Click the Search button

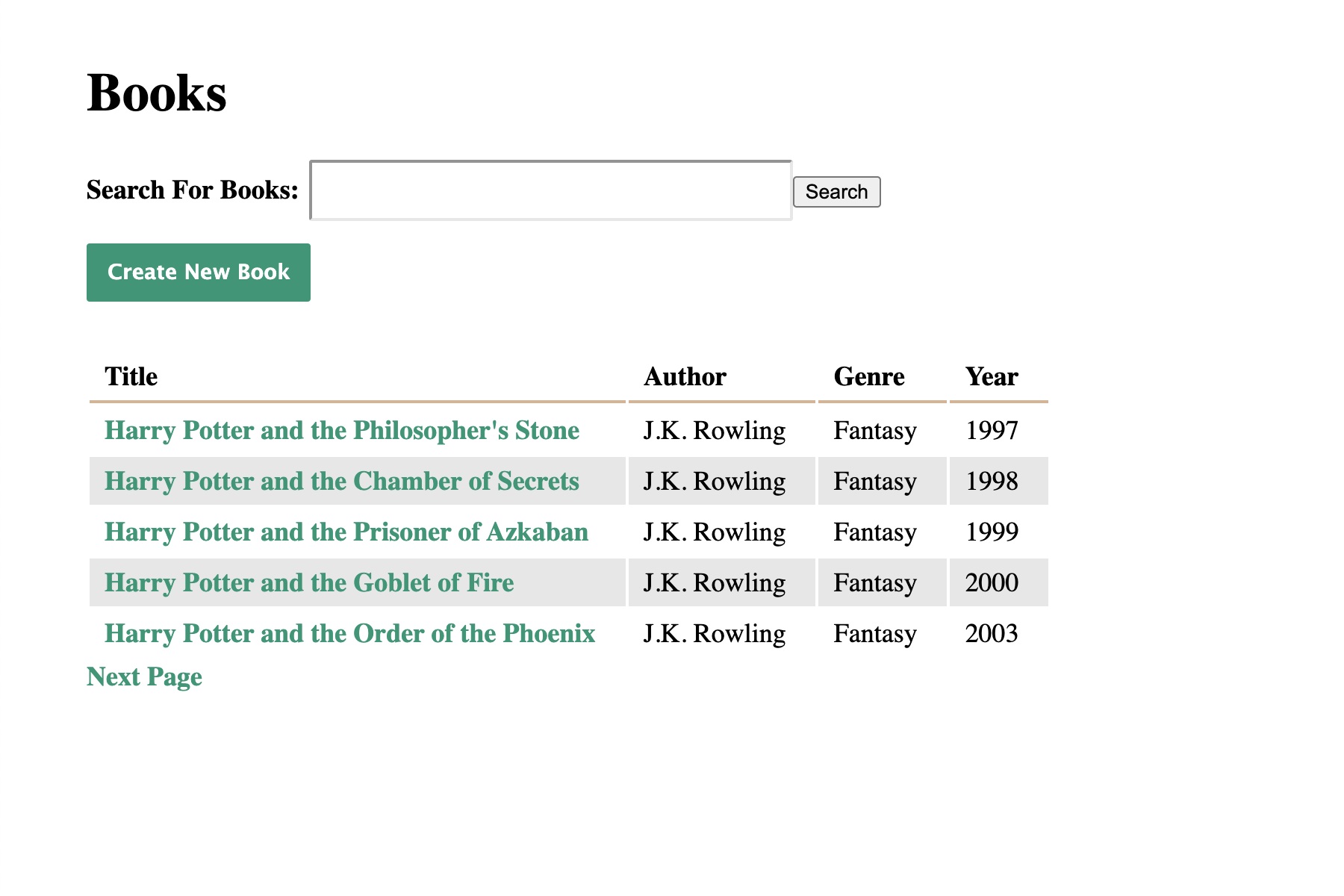coord(836,192)
